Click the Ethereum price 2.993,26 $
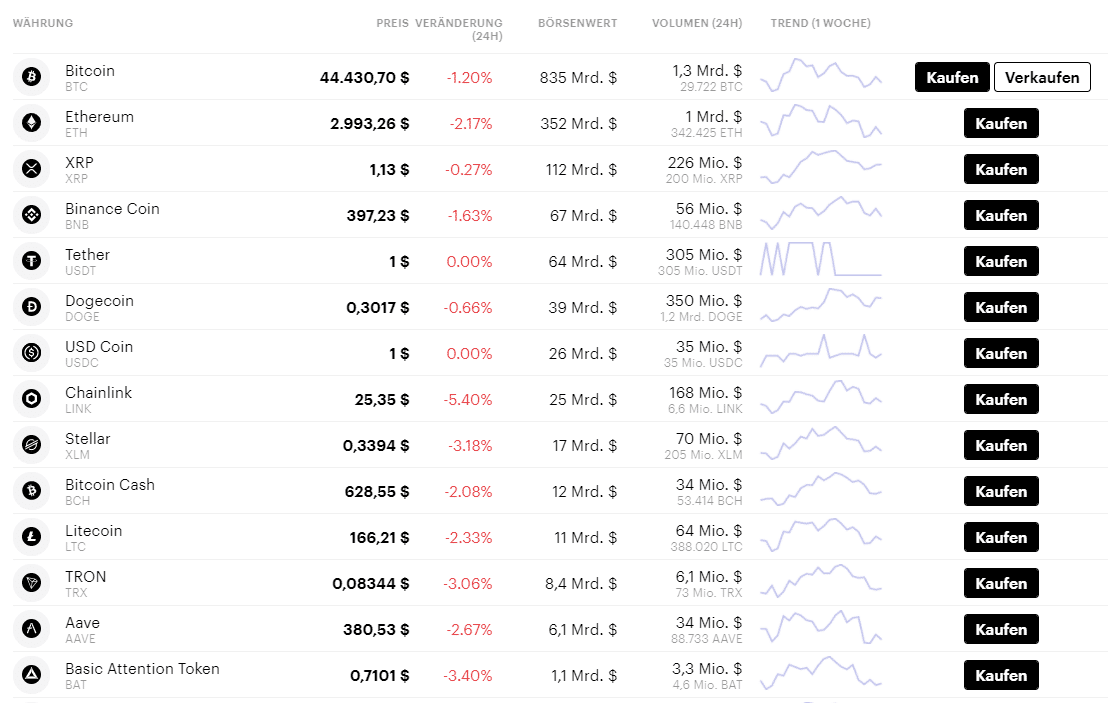This screenshot has width=1112, height=703. pos(369,124)
